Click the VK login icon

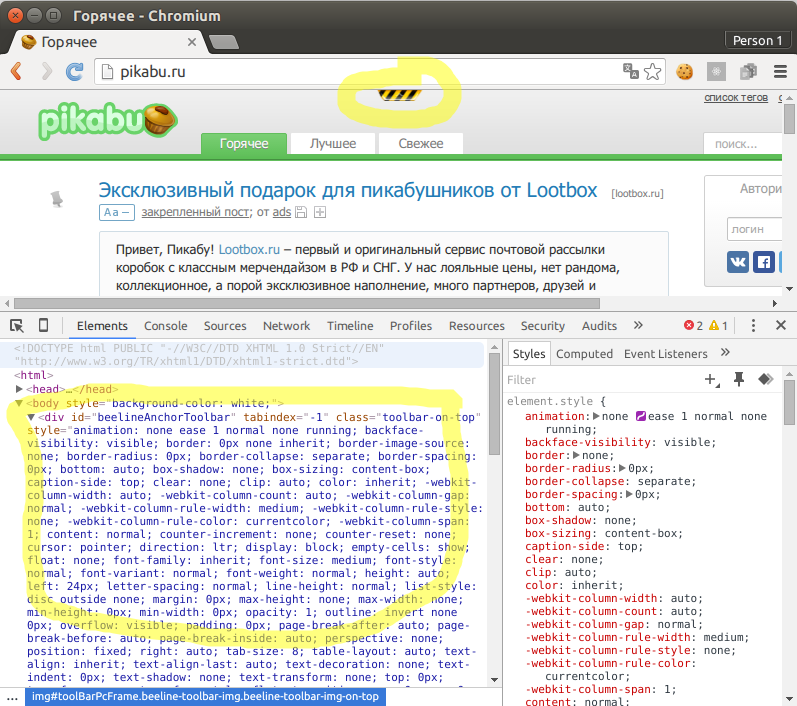739,262
